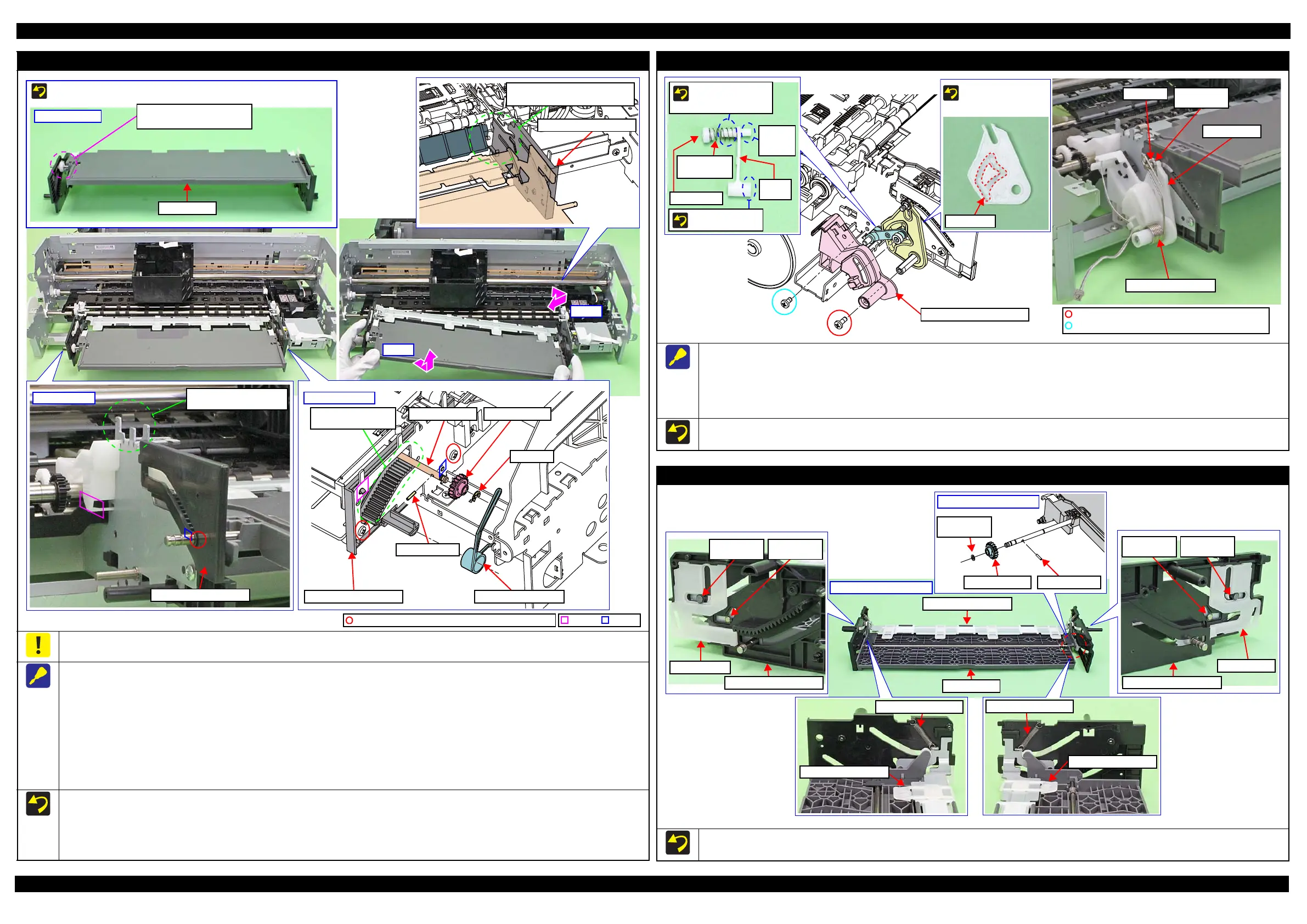The image size is (1307, 924).
Task: Open the gray paper guide photo on the green background
Action: tap(181, 165)
